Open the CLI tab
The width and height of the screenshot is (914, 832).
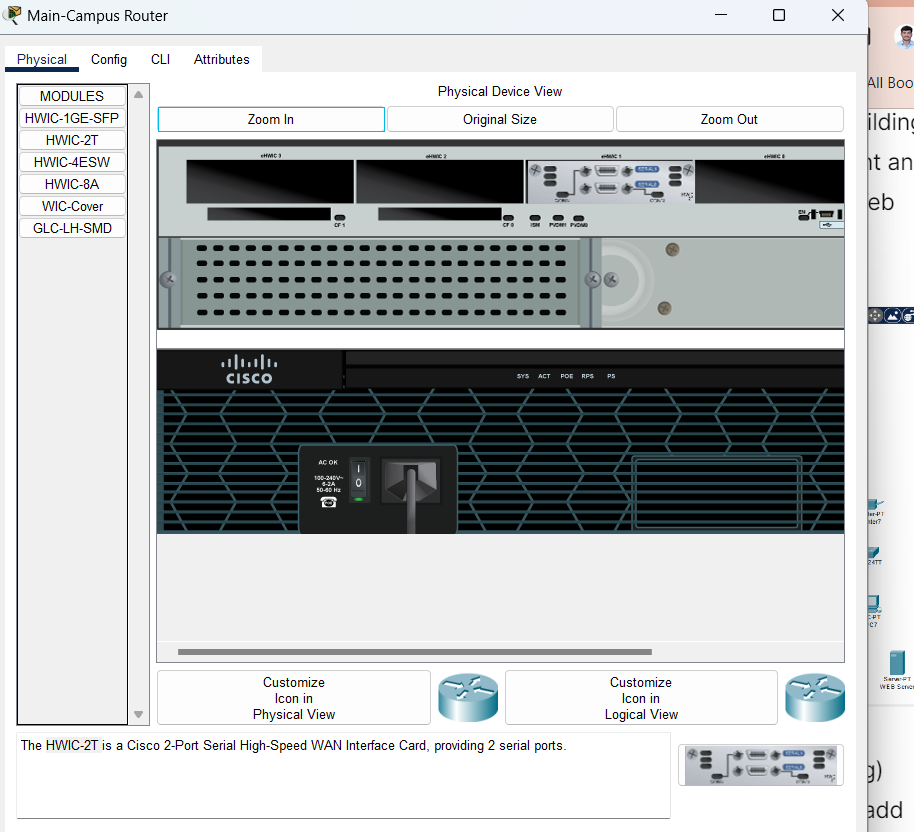(160, 59)
